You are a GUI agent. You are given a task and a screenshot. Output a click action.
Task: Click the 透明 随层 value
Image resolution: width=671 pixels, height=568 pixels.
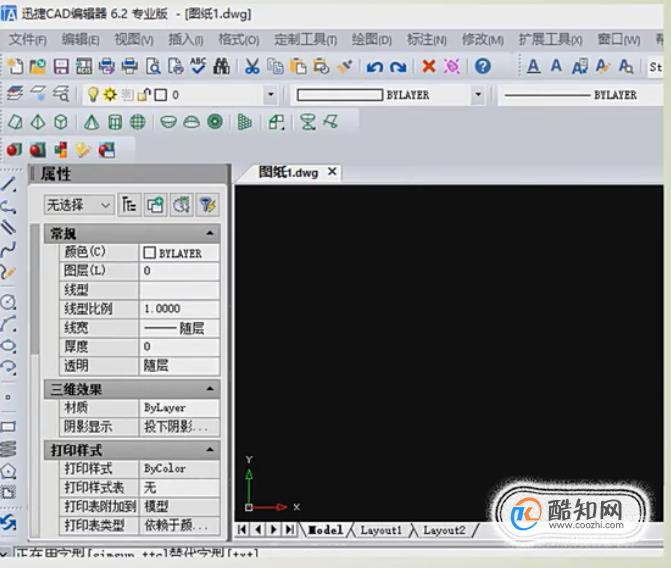tap(179, 366)
